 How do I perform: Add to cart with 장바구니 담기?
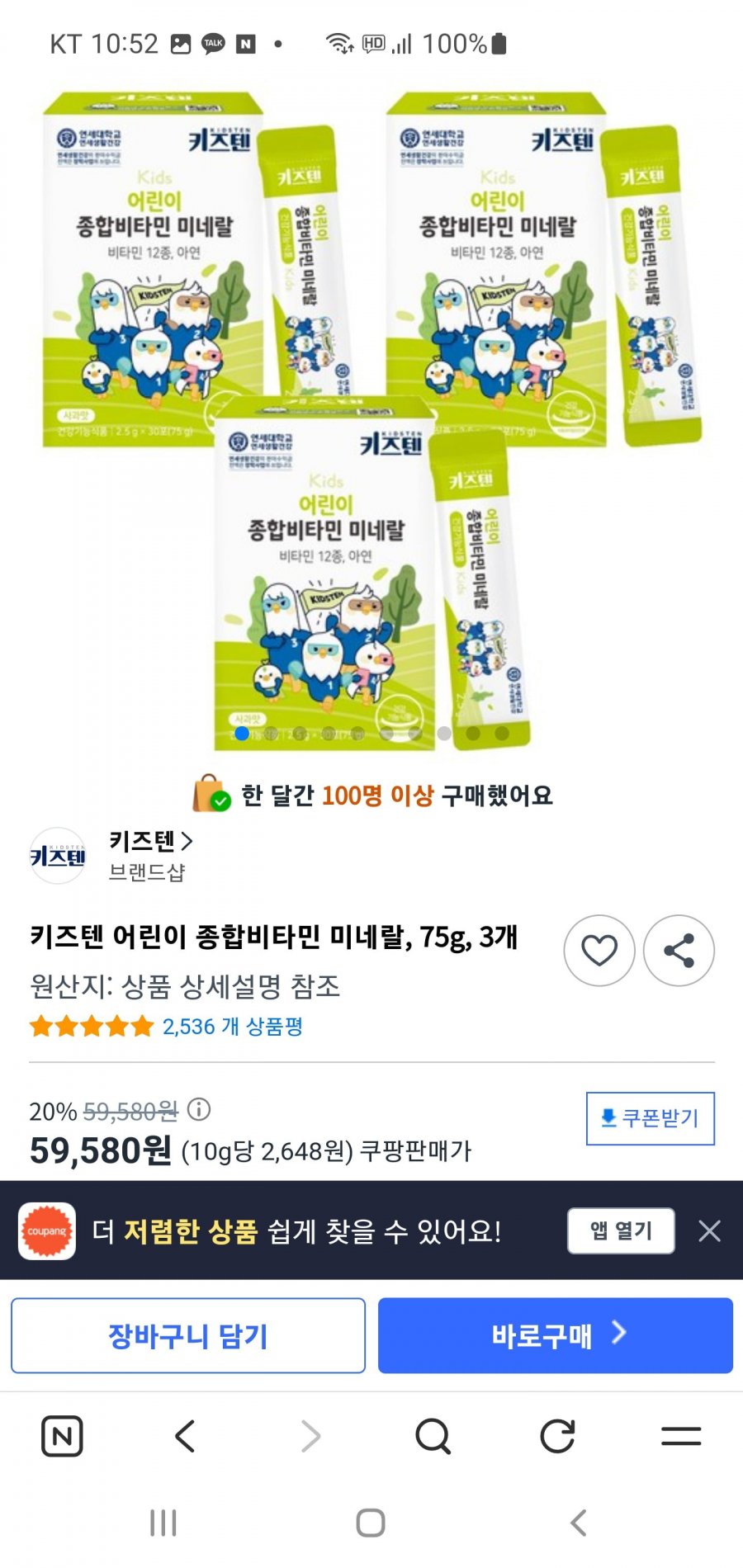click(188, 1335)
